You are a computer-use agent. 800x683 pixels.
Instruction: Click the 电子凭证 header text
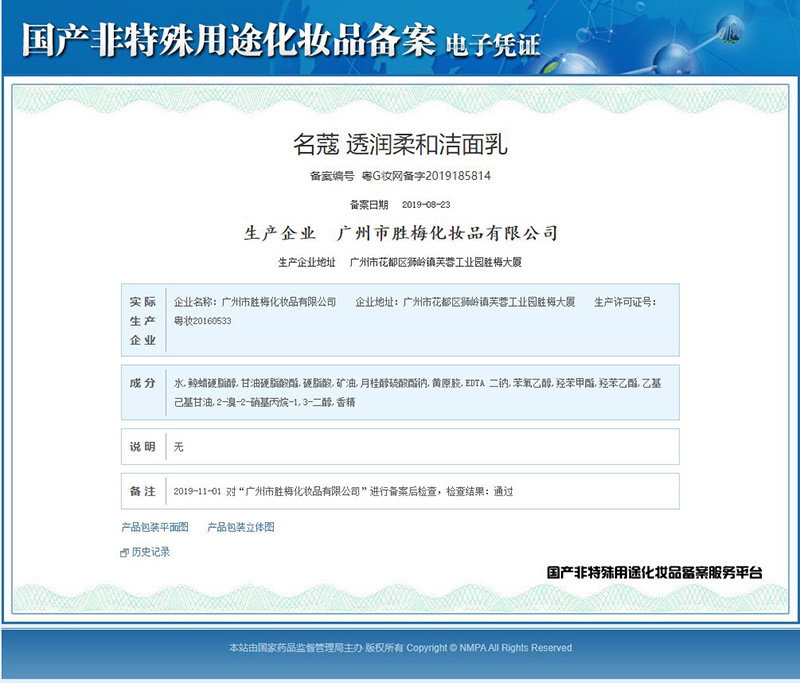tap(493, 45)
